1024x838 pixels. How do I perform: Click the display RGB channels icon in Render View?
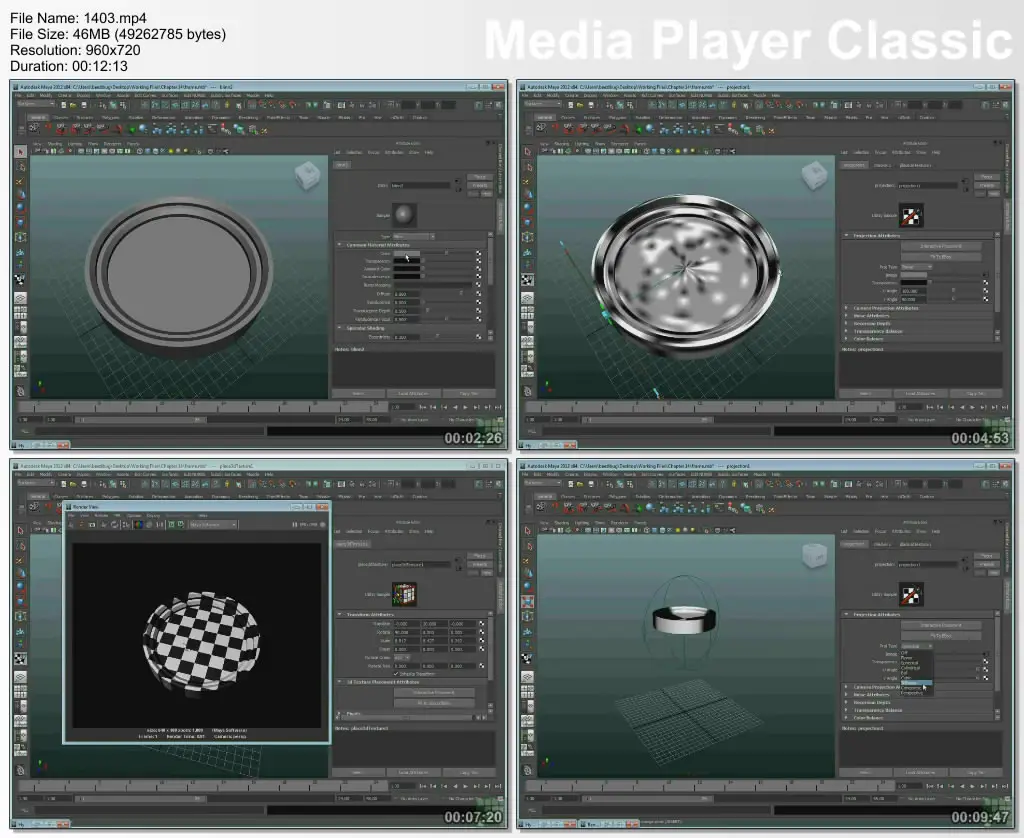tap(138, 524)
